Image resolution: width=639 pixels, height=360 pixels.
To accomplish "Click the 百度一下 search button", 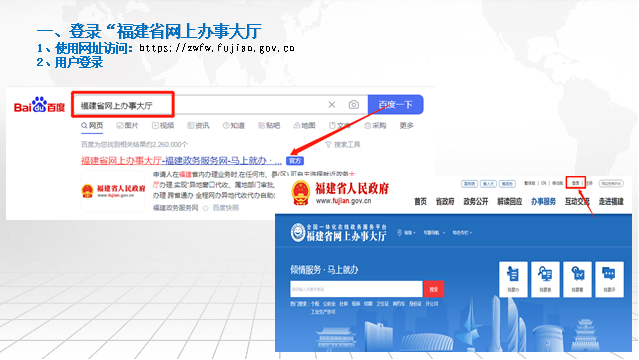I will [395, 105].
